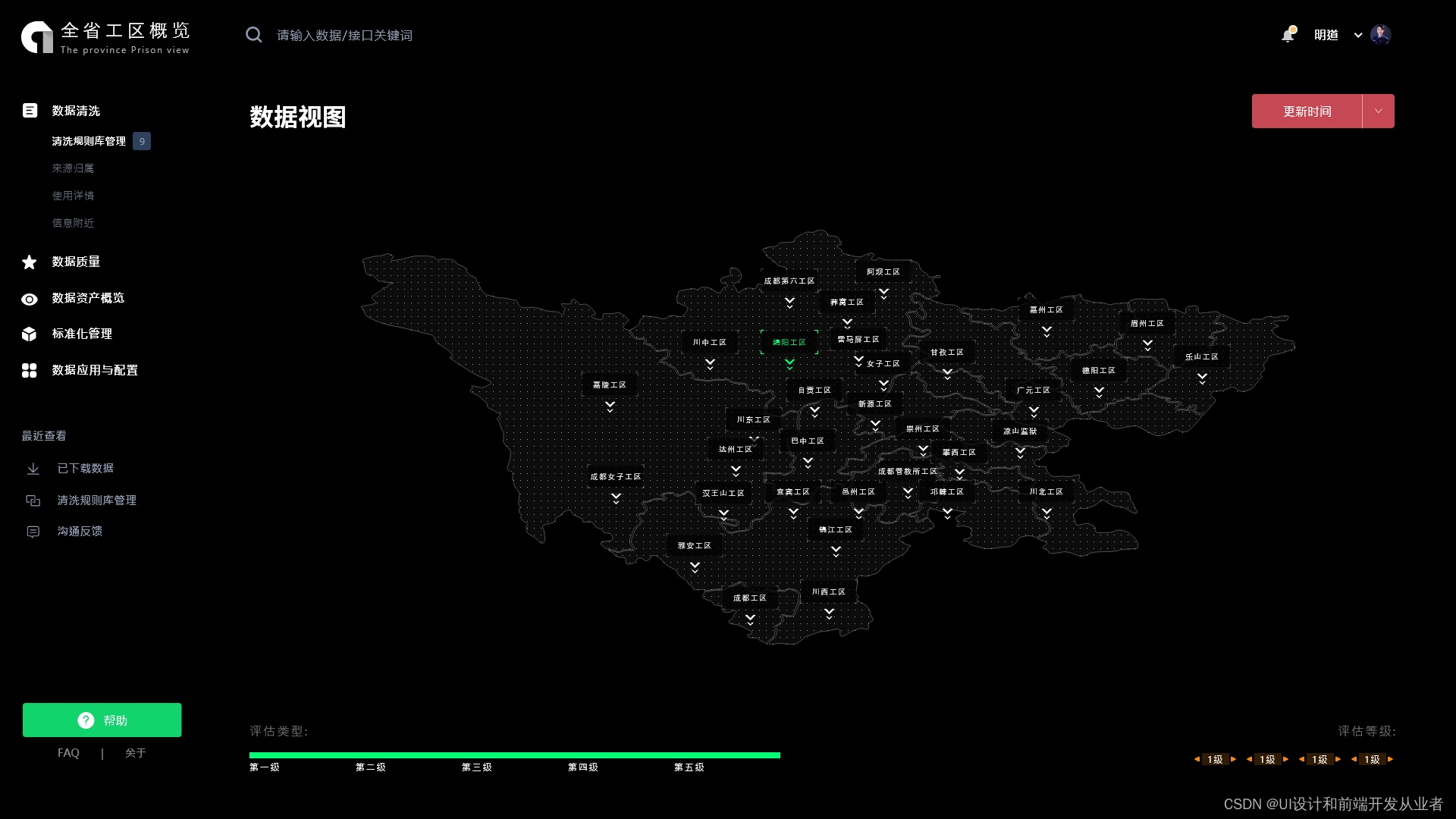Click left arrow of last 1级 stepper
Screen dimensions: 1456x819
[1354, 759]
